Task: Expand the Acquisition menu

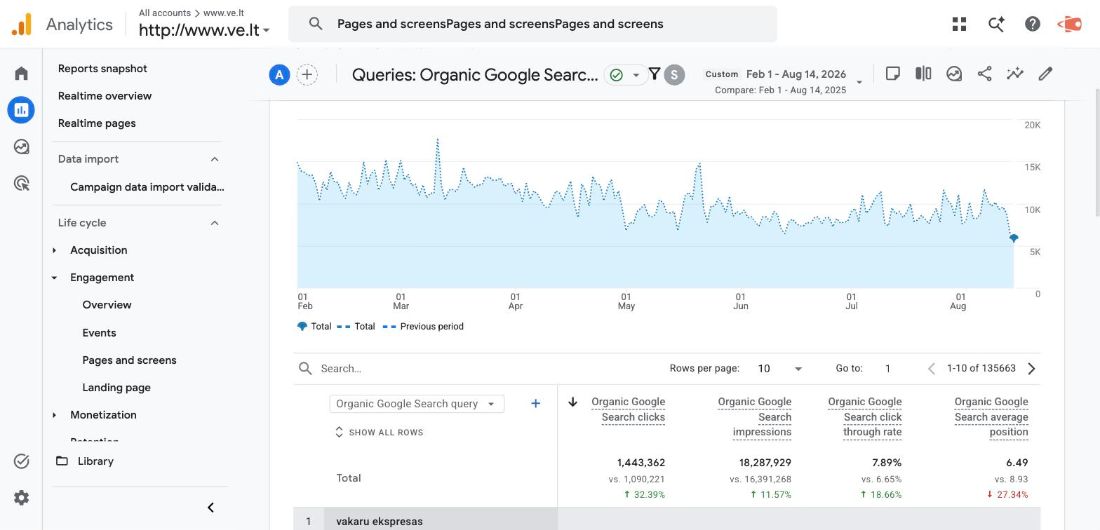Action: tap(55, 250)
